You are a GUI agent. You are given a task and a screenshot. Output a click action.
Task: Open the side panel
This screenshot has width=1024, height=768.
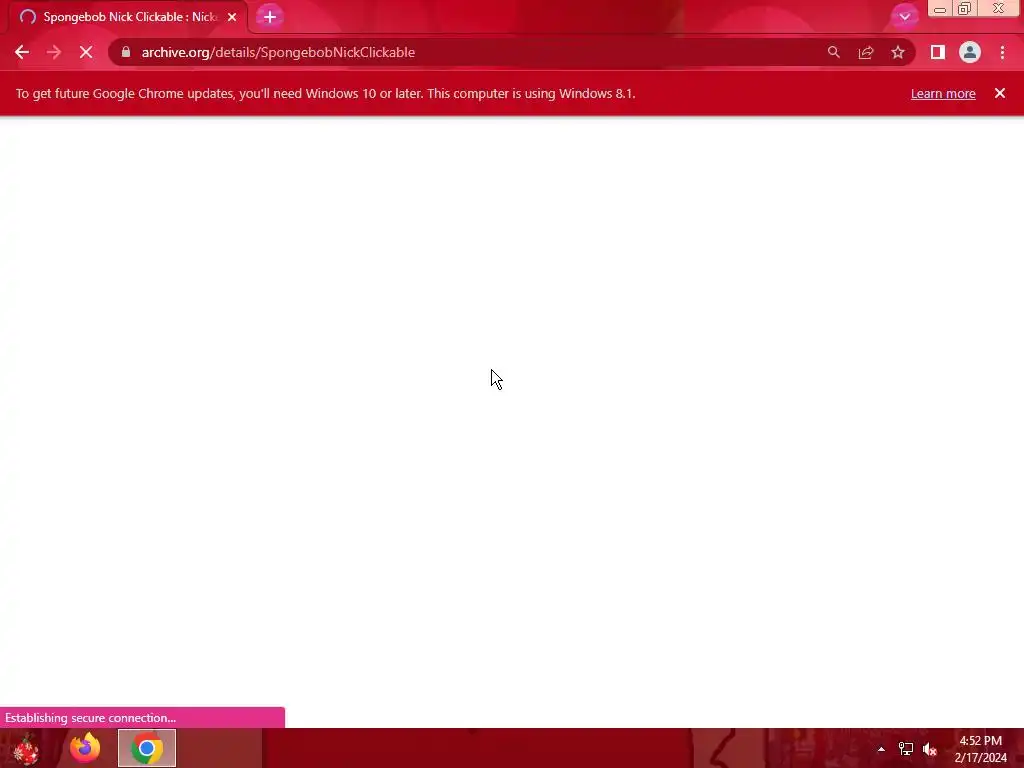938,52
